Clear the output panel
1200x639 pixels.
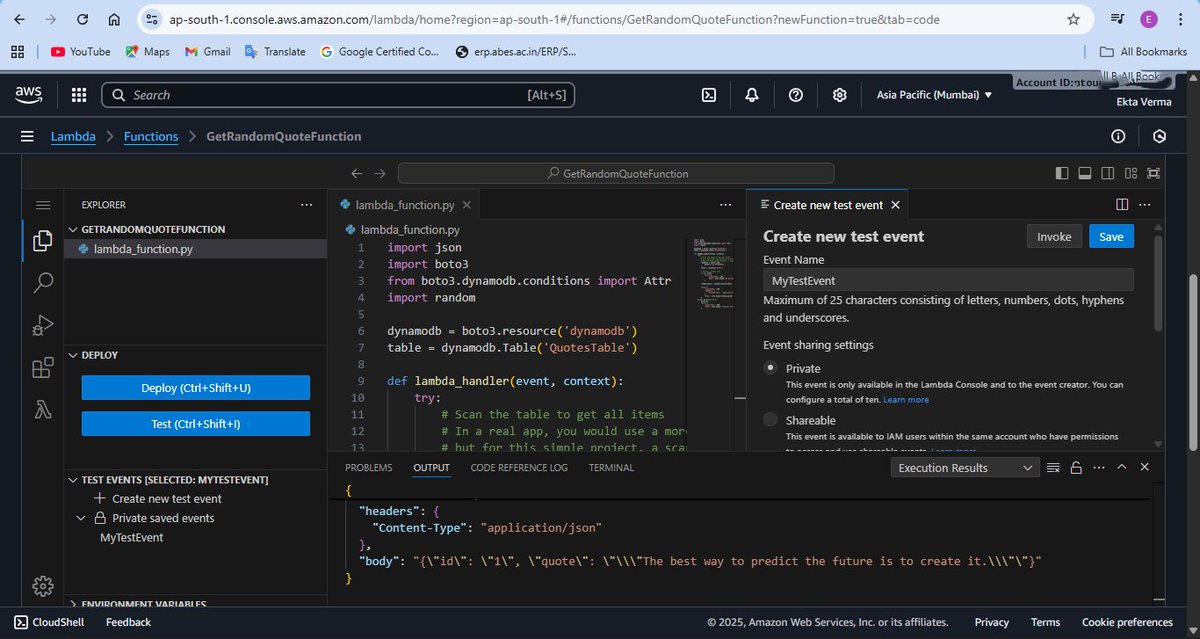1053,467
